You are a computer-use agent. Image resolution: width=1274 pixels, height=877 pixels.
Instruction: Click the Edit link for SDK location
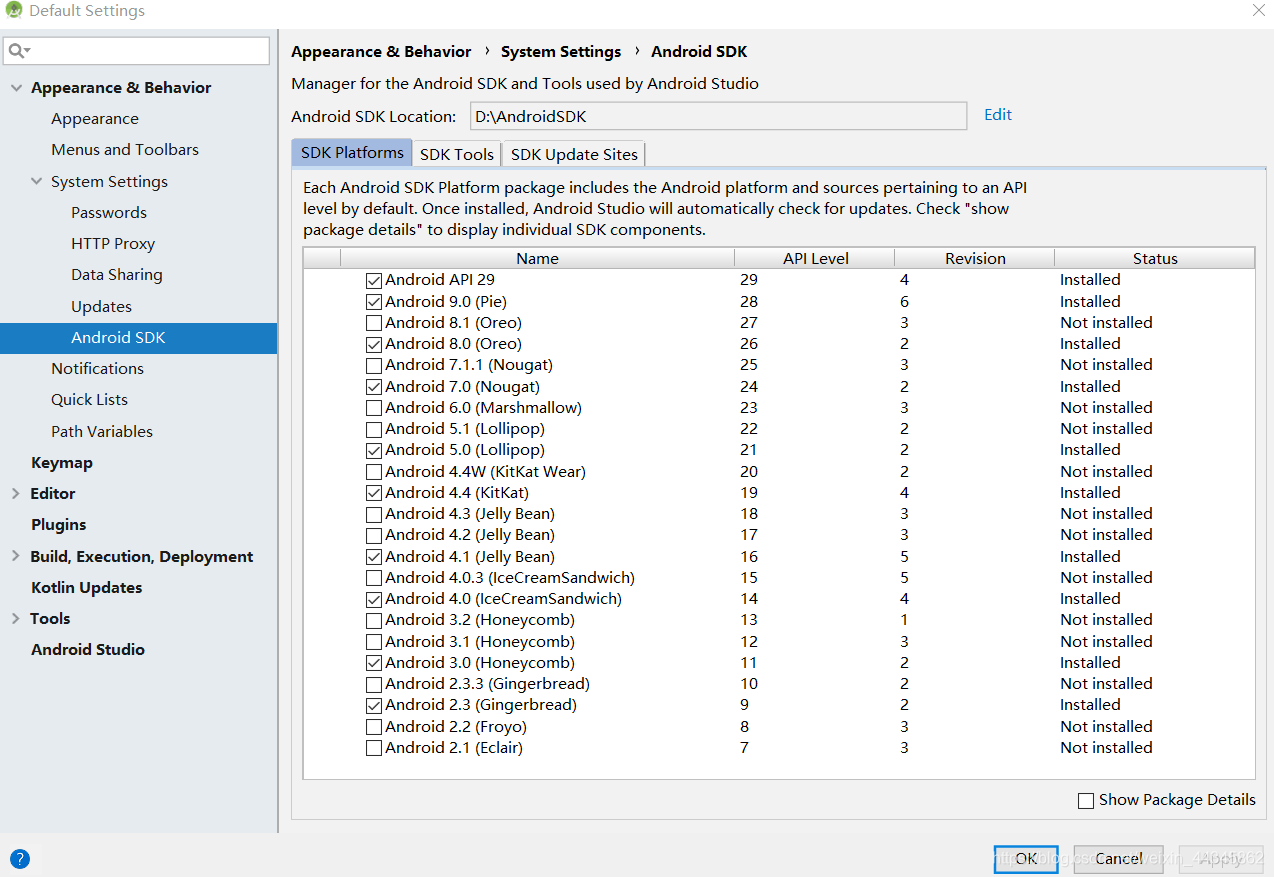(x=998, y=115)
